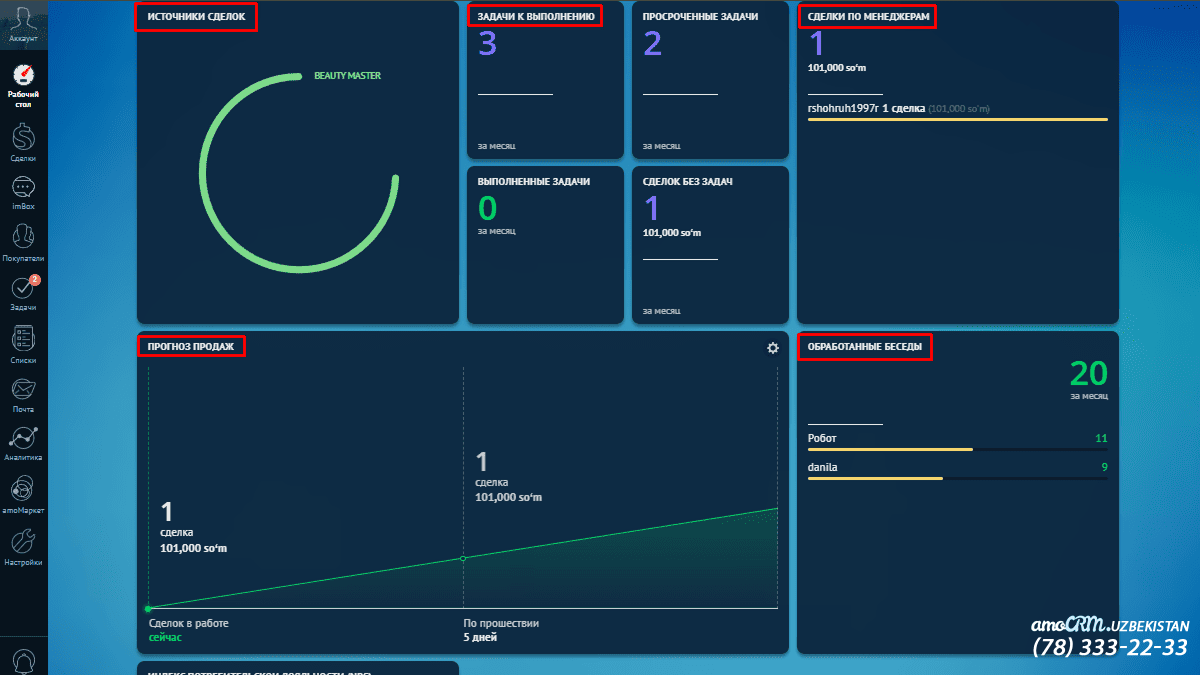Click Beauty Master source label
1200x675 pixels.
pos(347,75)
